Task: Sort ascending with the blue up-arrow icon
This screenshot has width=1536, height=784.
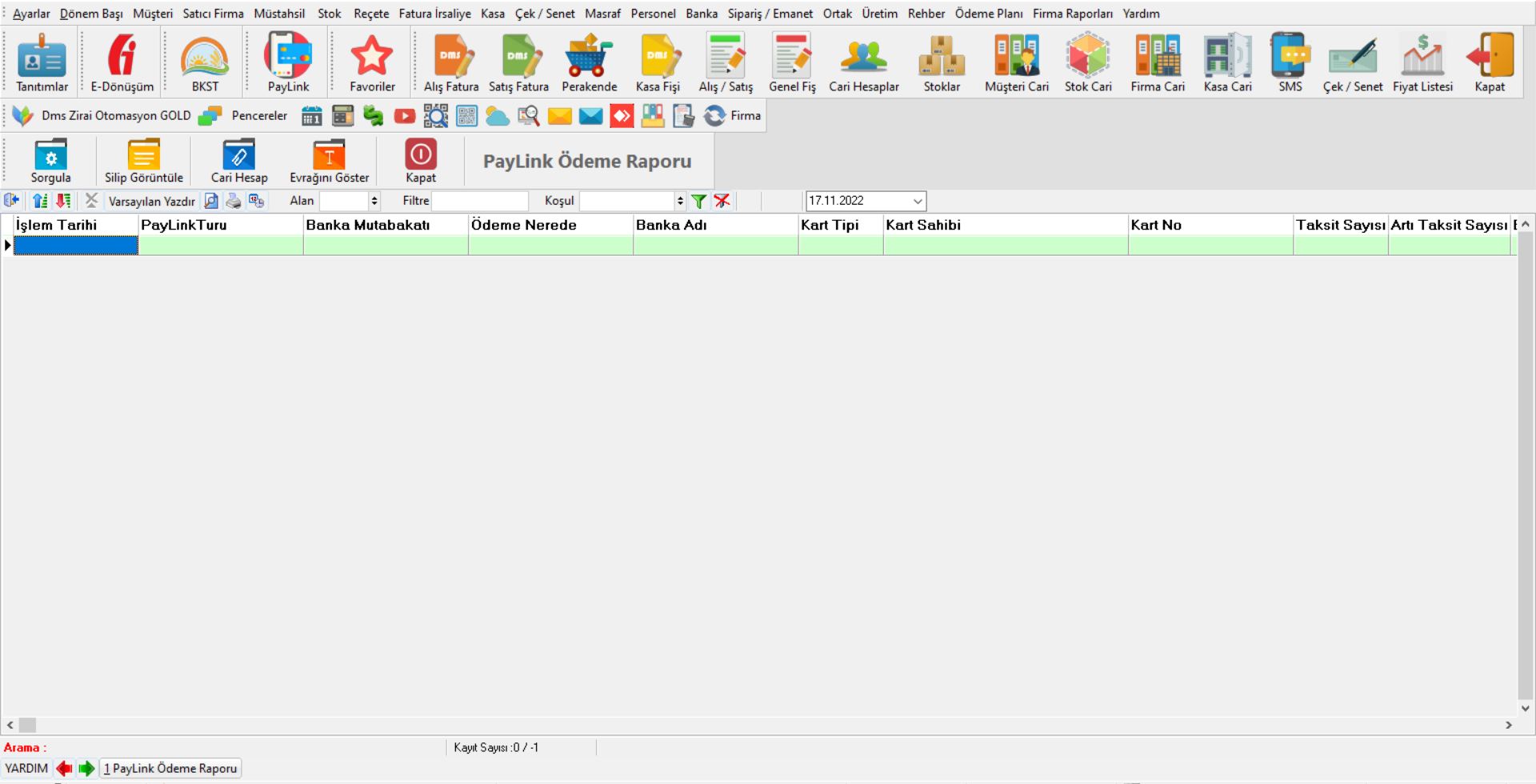Action: coord(39,202)
